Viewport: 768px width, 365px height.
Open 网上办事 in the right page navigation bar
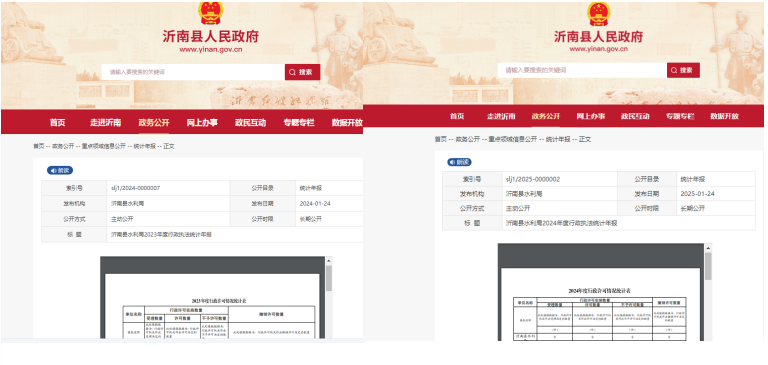590,117
